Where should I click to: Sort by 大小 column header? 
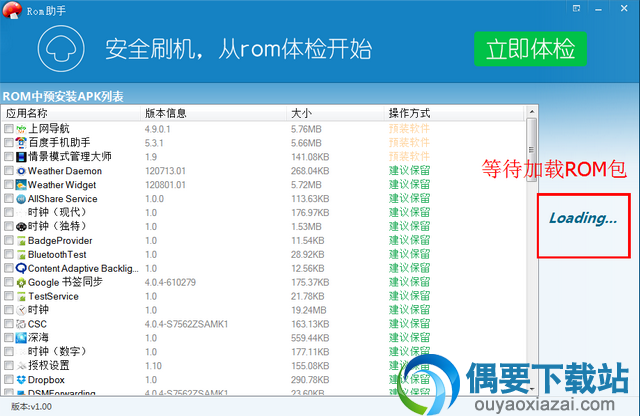coord(335,113)
